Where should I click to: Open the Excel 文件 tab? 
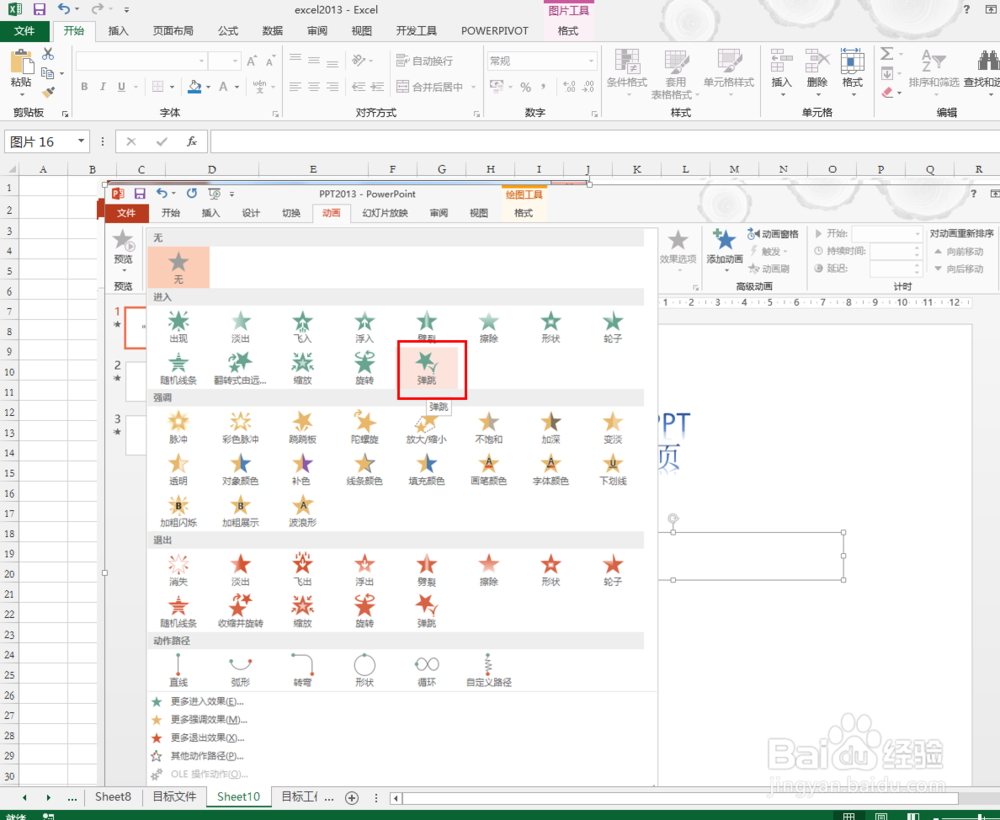24,31
